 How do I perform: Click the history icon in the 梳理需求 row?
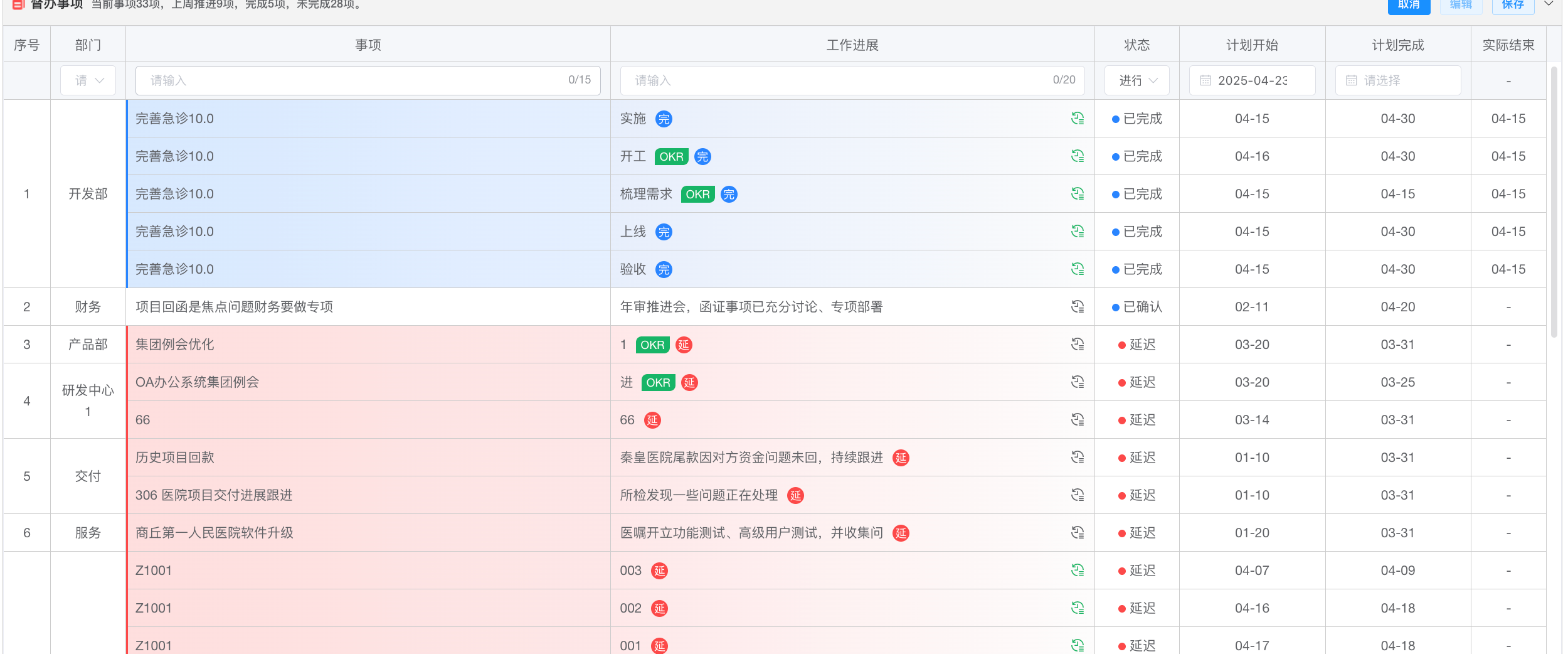point(1077,193)
